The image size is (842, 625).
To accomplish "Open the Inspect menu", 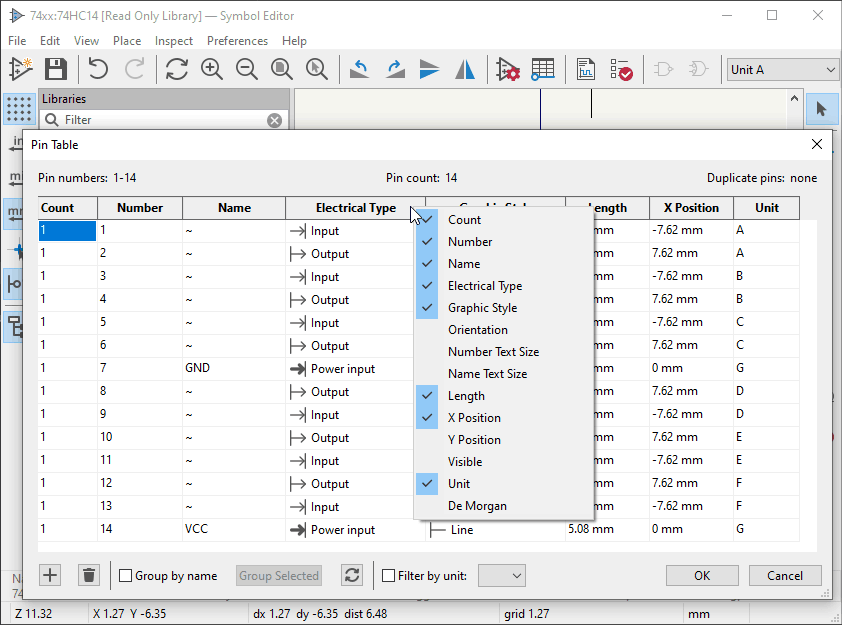I will [x=174, y=41].
